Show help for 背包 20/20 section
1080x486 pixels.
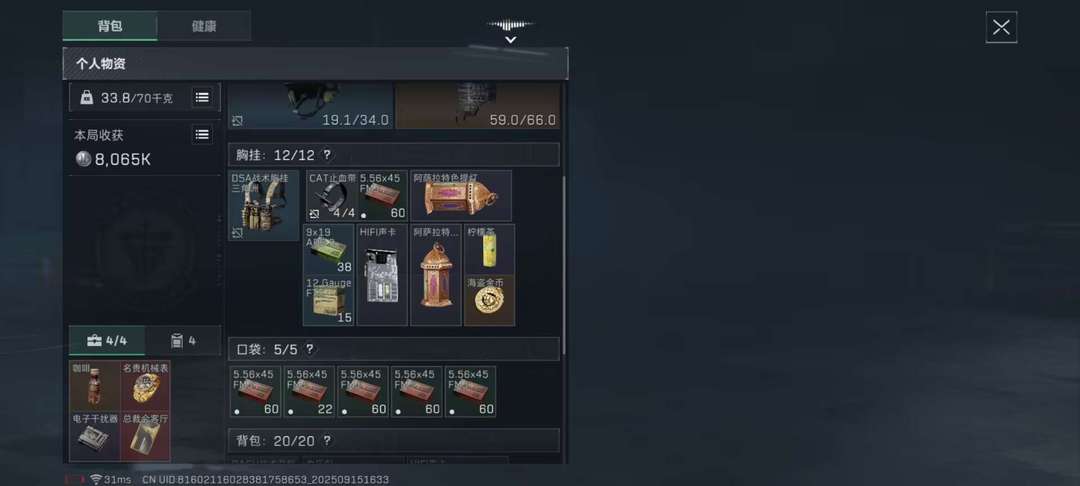[x=326, y=441]
